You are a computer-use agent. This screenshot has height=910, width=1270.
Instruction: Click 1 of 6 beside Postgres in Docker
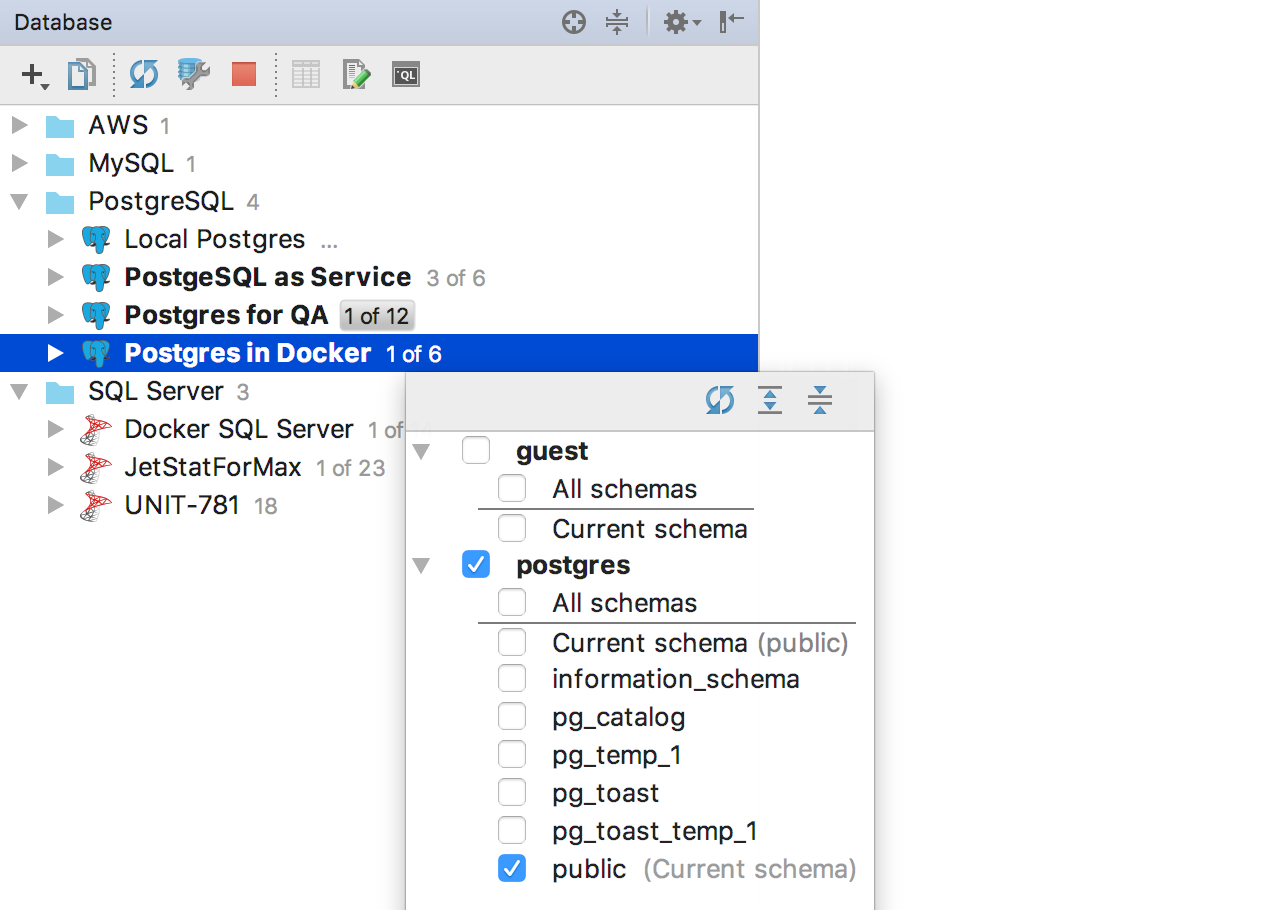(414, 354)
